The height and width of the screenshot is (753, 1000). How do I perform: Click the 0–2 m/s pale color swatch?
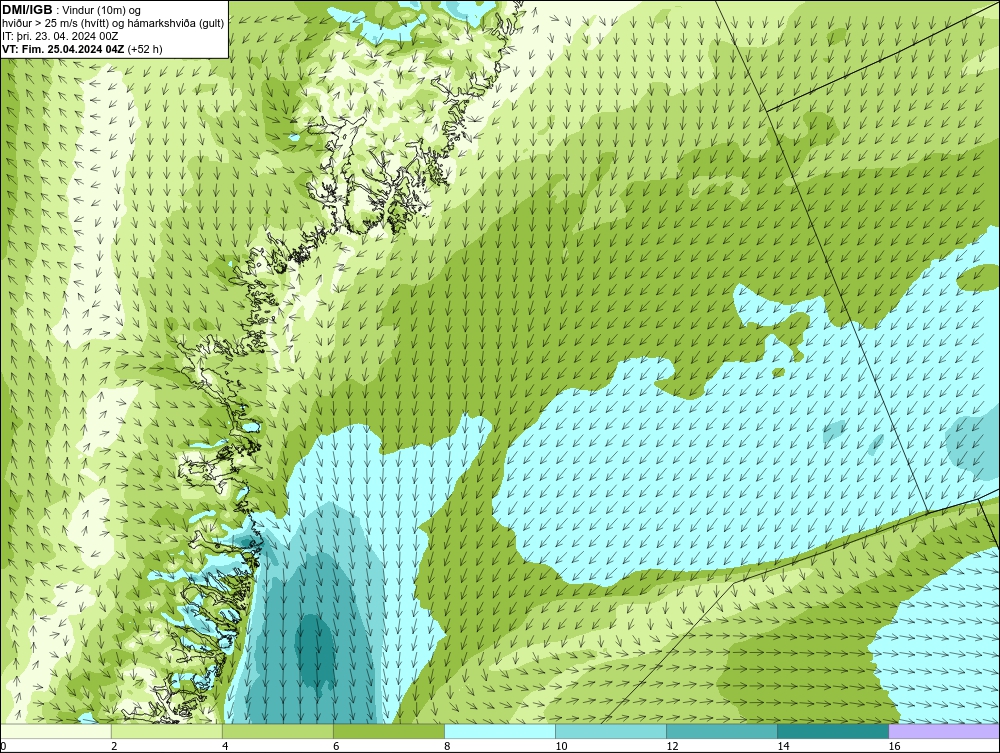pyautogui.click(x=56, y=731)
